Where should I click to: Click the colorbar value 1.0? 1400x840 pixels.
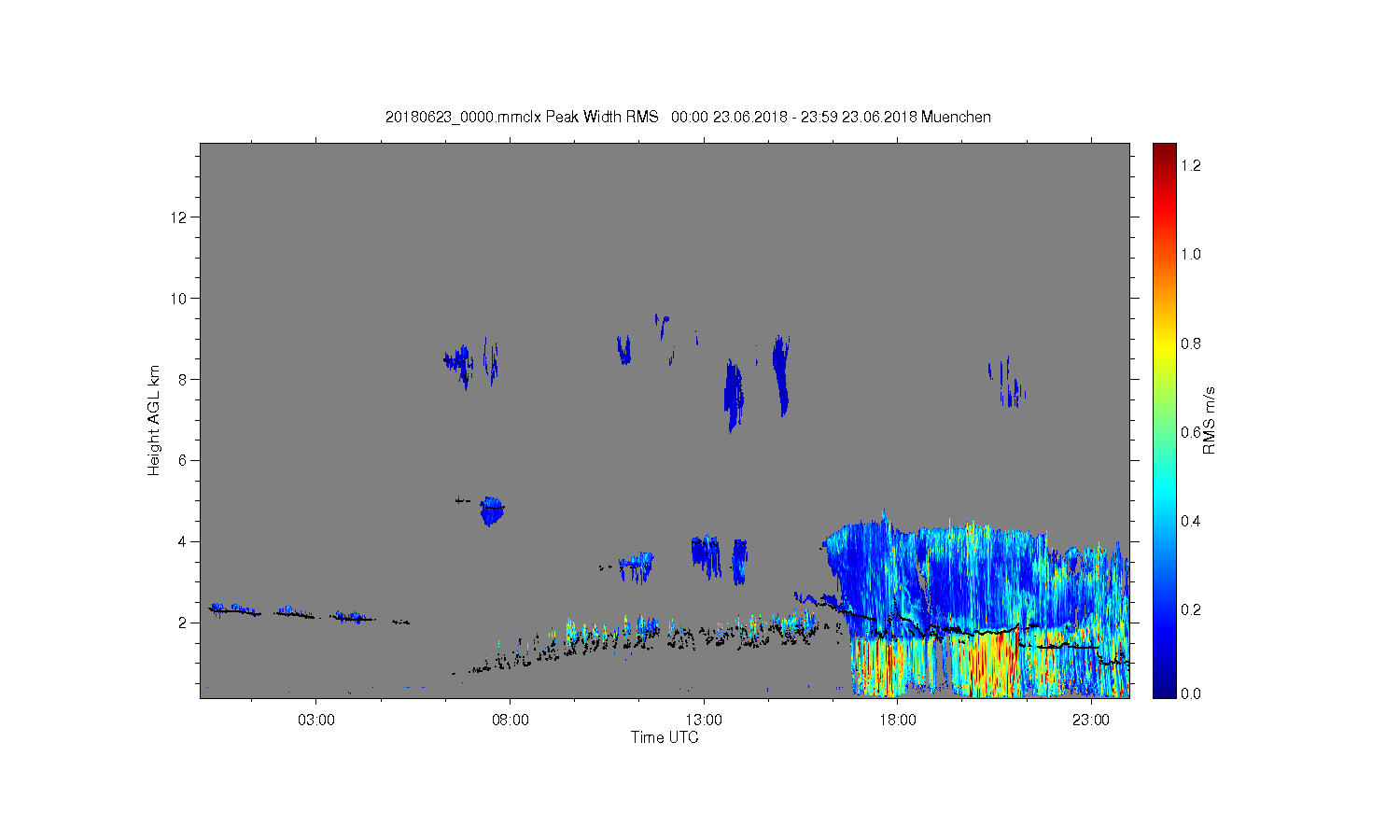[1191, 254]
